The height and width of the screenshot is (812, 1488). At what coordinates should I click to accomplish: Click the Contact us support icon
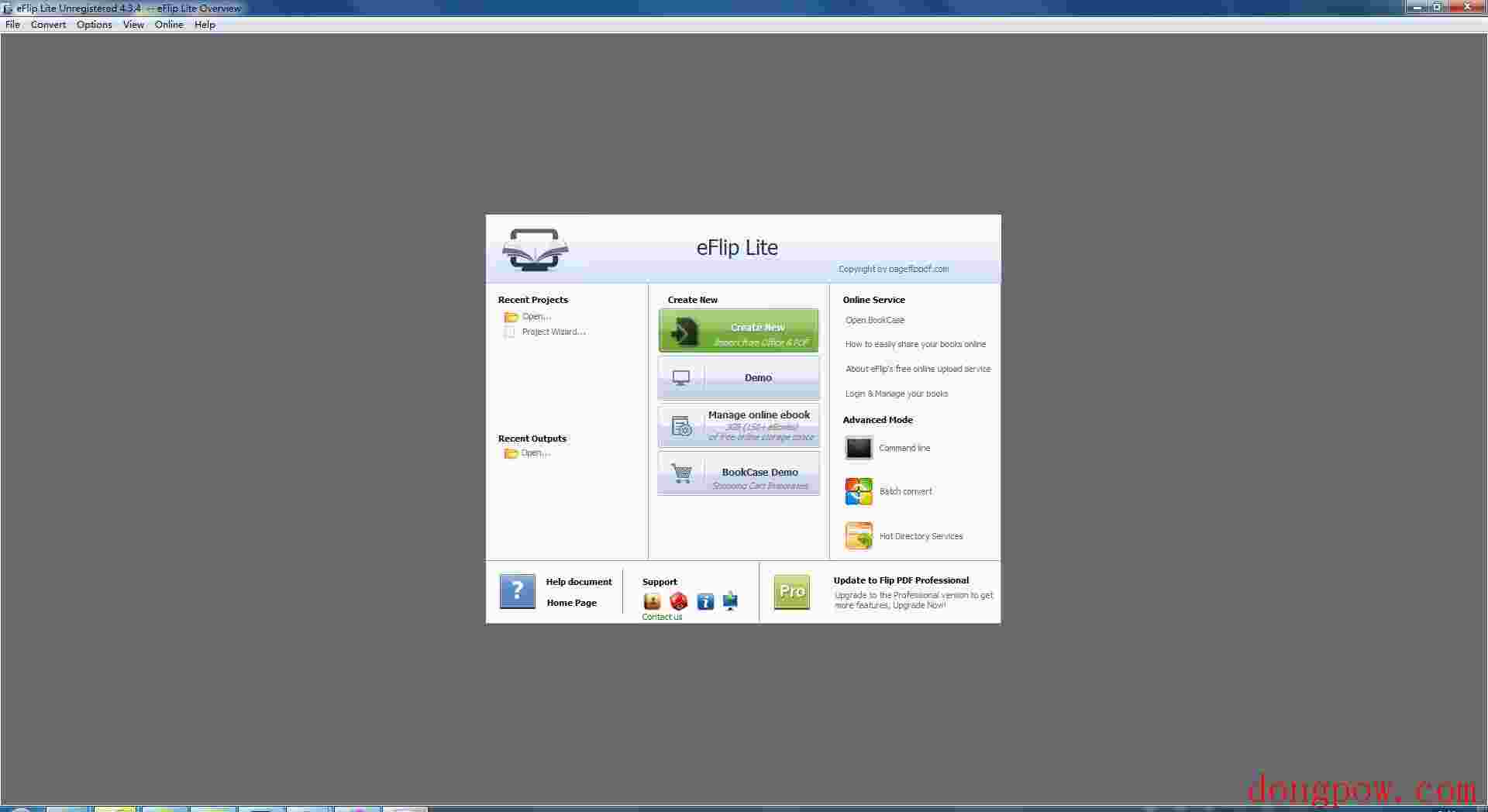point(653,601)
